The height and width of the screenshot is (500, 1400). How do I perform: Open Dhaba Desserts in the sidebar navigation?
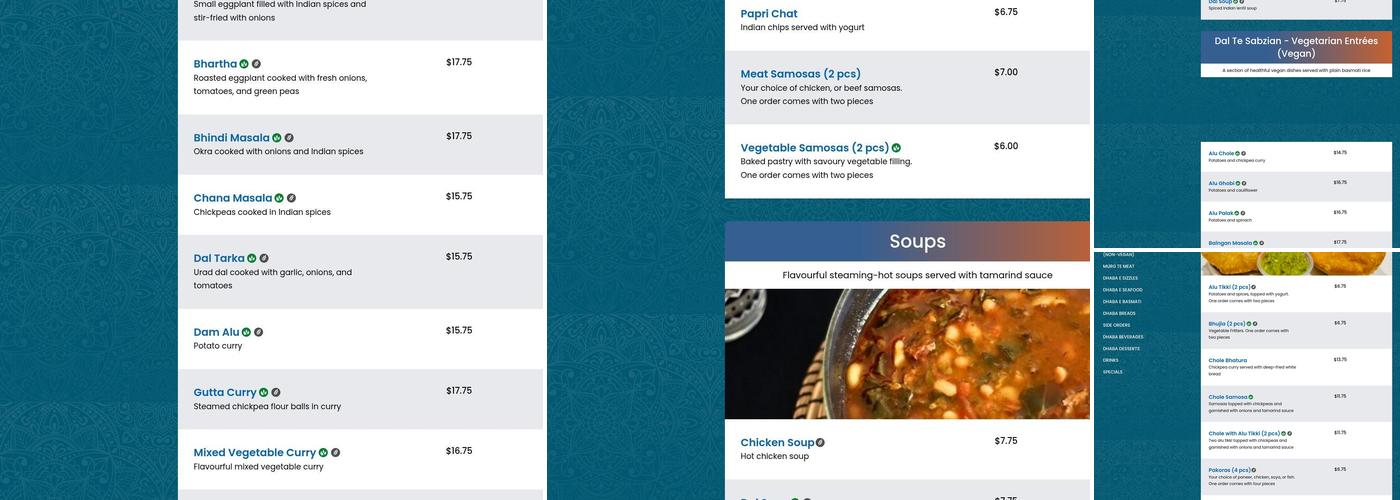pos(1121,349)
